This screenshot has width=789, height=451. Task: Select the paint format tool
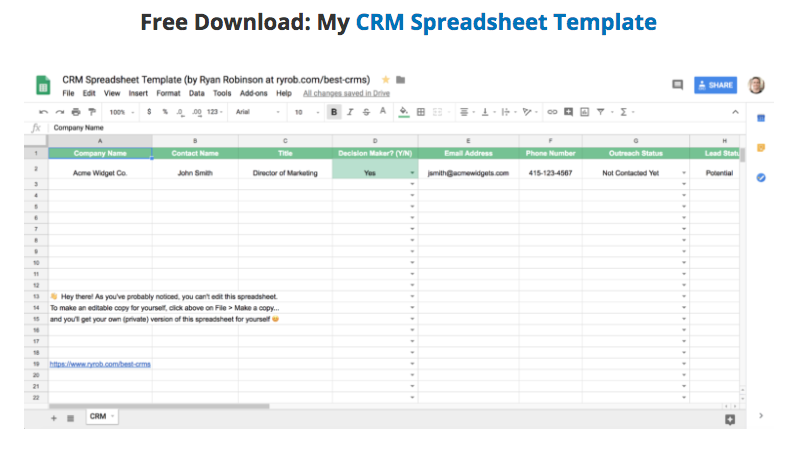coord(91,112)
